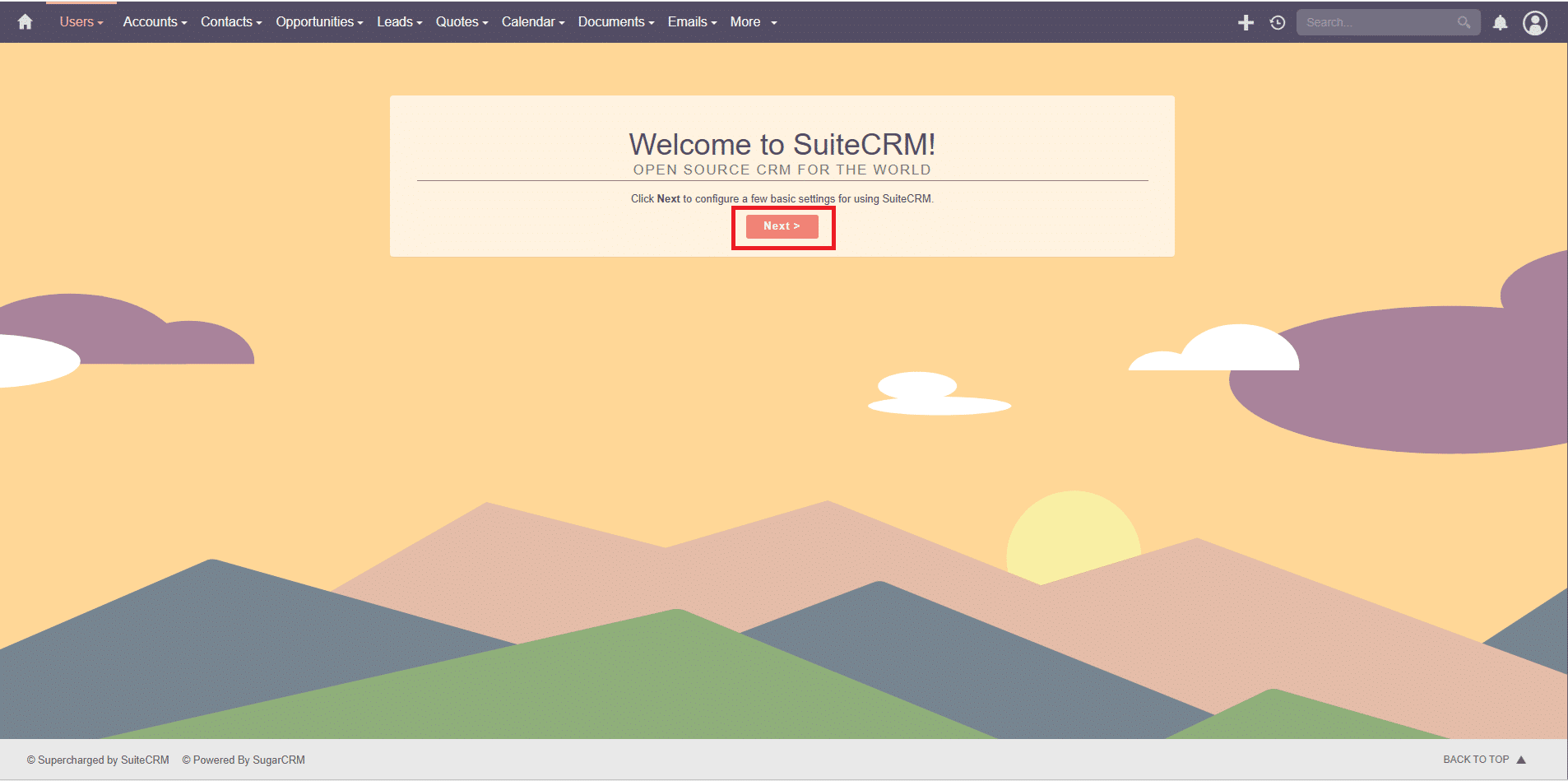Open the More modules dropdown
This screenshot has width=1568, height=781.
coord(753,22)
